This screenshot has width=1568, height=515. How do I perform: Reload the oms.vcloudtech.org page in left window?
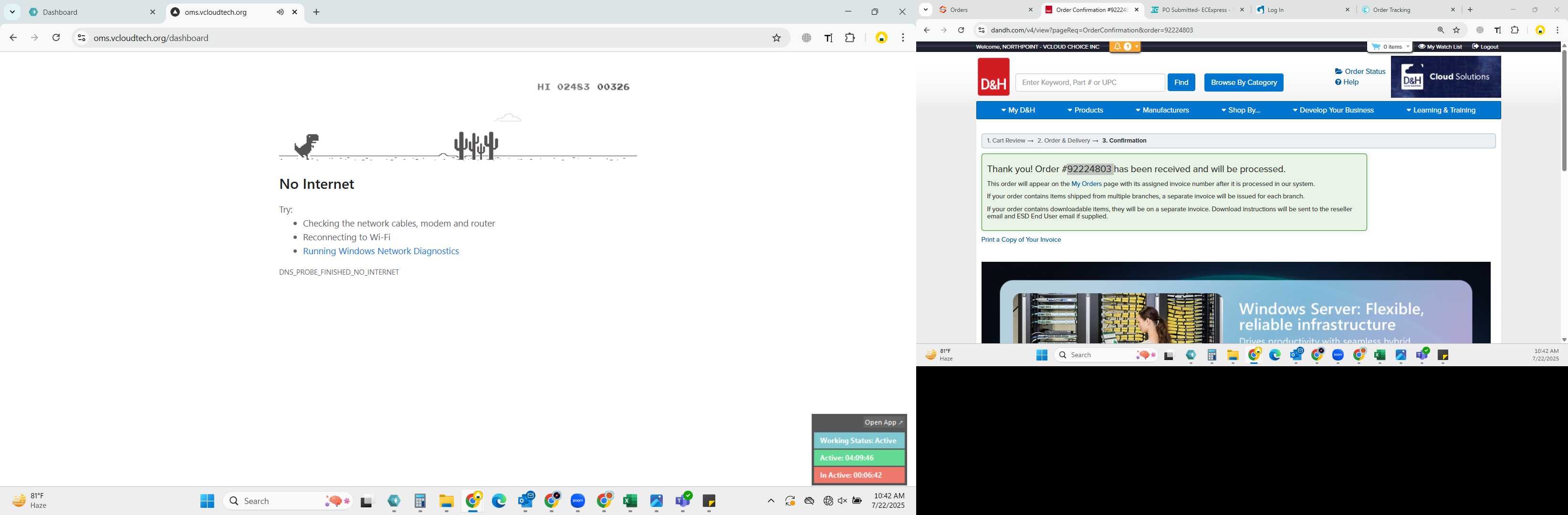point(56,38)
